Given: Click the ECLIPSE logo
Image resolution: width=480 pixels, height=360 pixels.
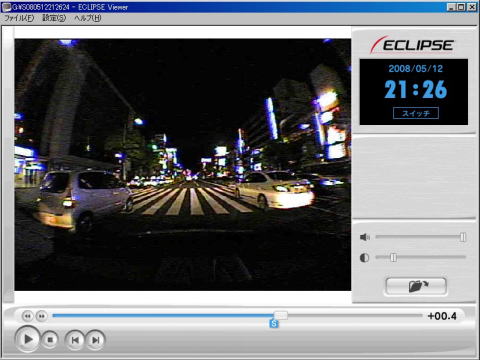Looking at the screenshot, I should tap(412, 45).
